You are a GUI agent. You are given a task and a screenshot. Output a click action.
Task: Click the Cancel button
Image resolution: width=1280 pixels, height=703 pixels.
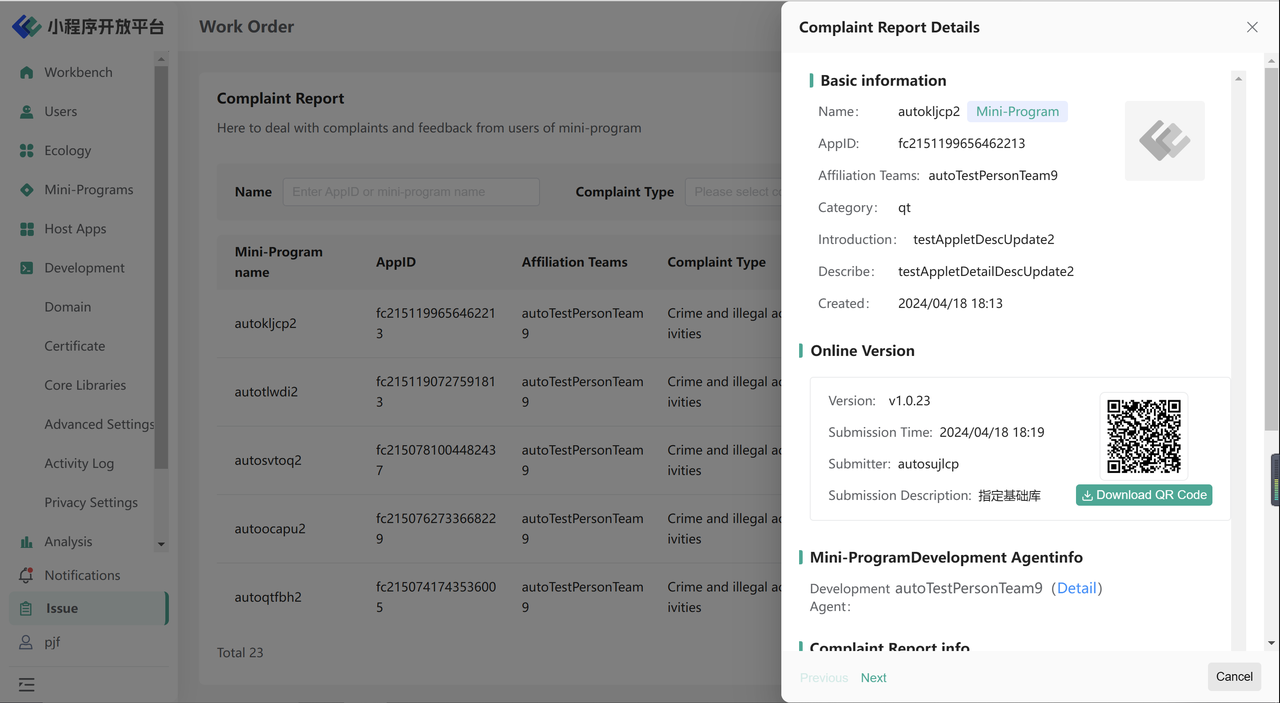[x=1234, y=677]
